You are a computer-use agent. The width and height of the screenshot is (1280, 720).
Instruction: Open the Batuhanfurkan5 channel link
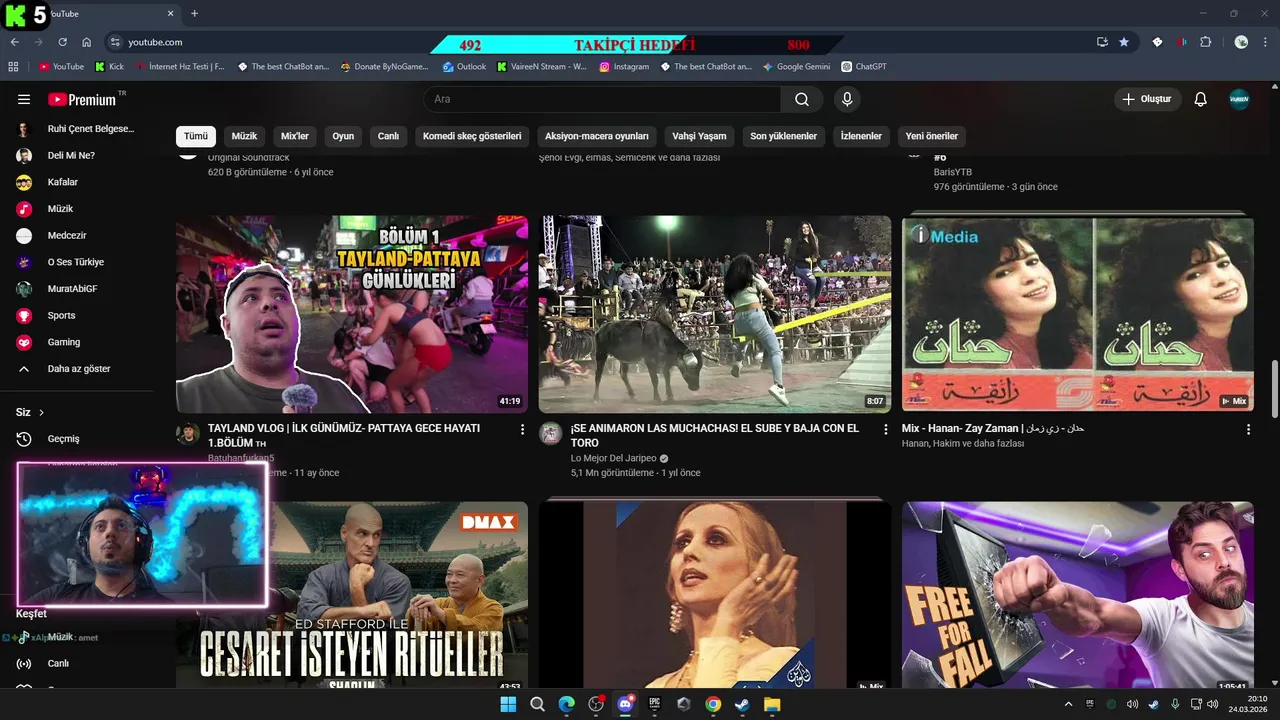(x=241, y=458)
